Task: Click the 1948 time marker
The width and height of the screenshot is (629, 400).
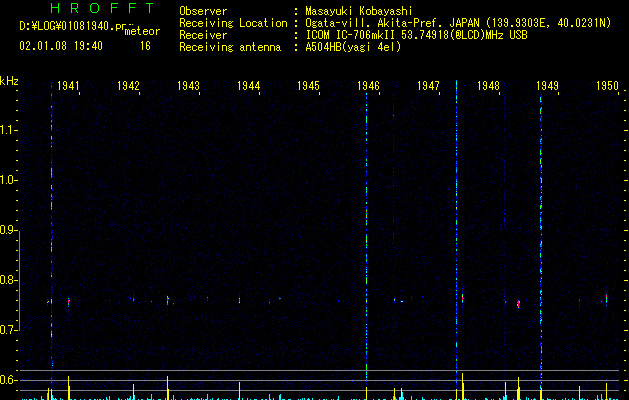Action: tap(488, 85)
